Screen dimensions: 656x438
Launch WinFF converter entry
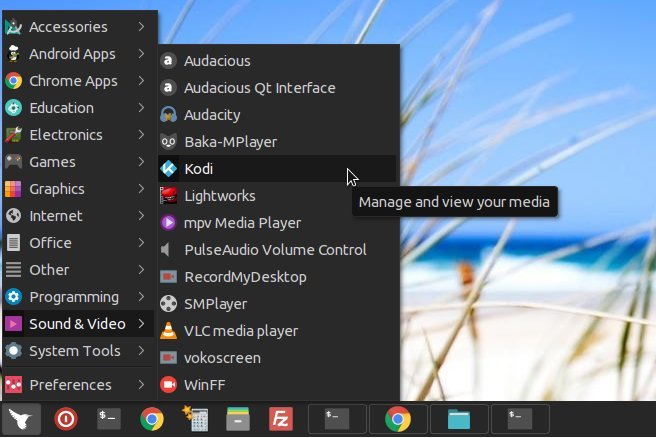point(277,384)
